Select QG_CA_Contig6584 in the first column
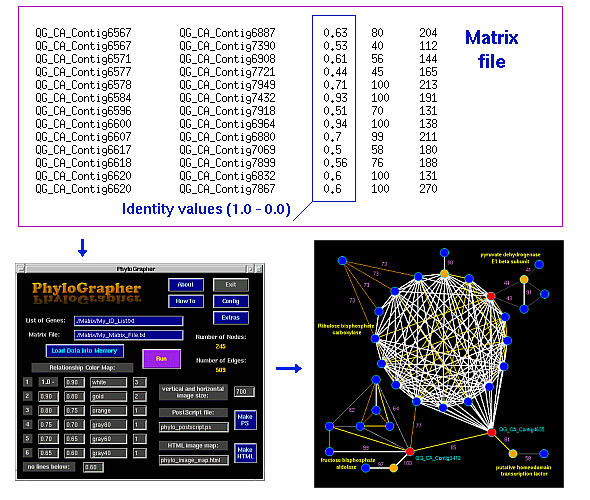 click(83, 98)
